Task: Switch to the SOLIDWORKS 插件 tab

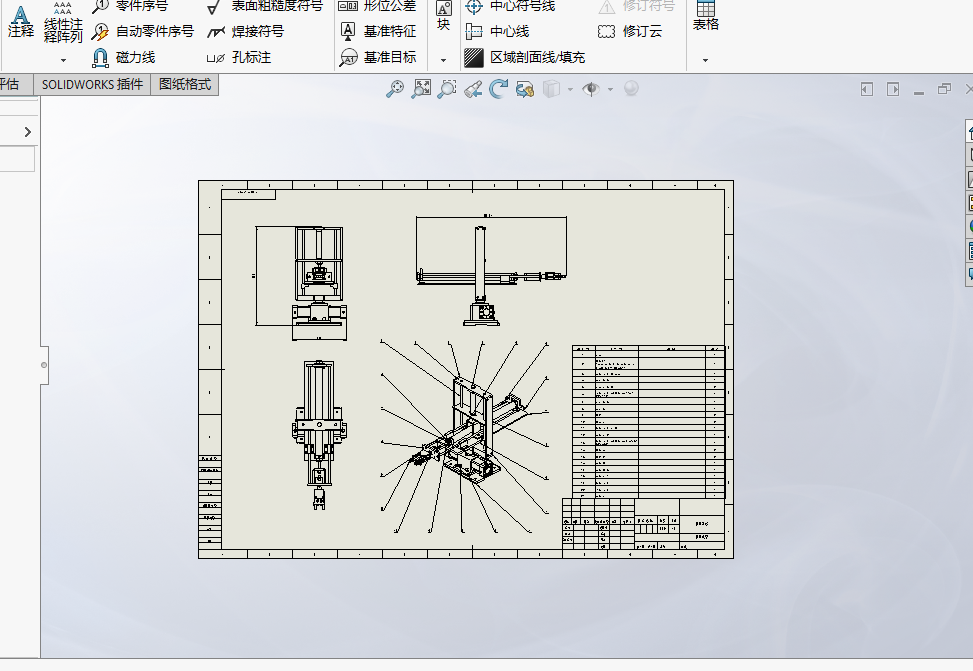Action: tap(92, 84)
